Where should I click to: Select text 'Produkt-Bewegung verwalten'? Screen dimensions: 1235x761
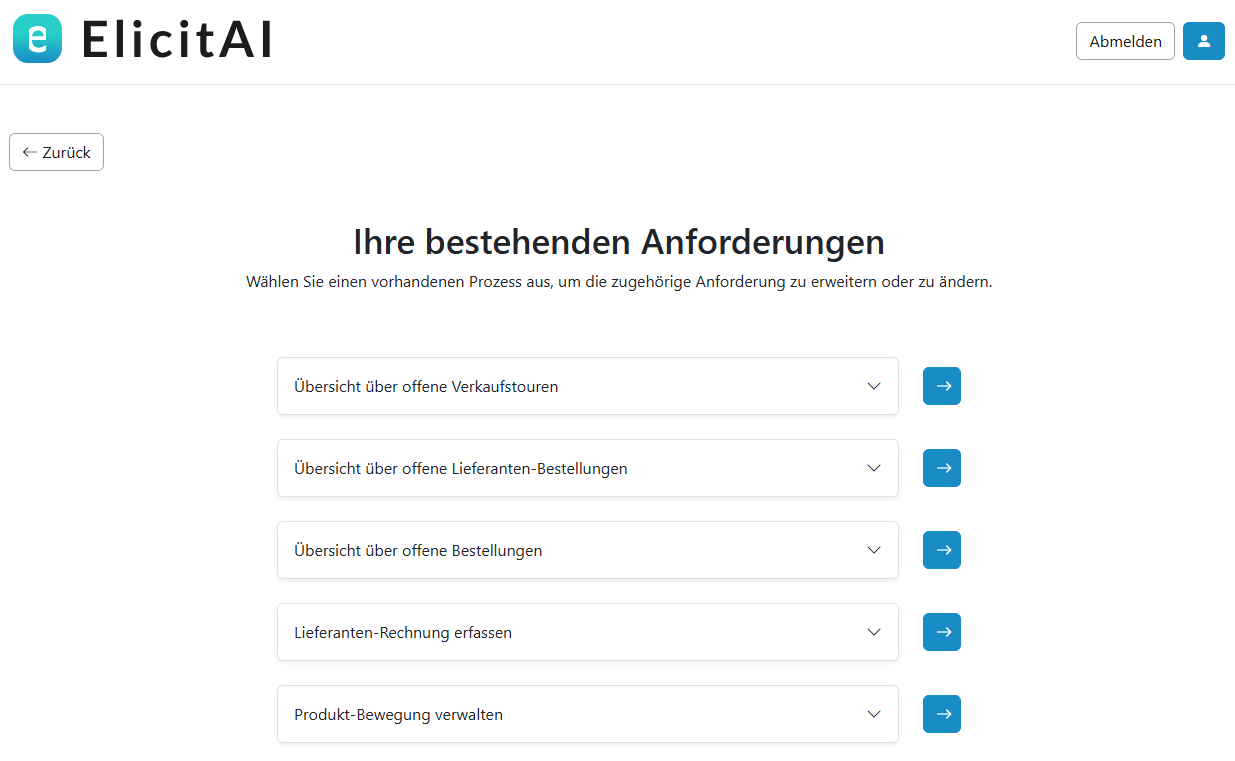pos(398,714)
